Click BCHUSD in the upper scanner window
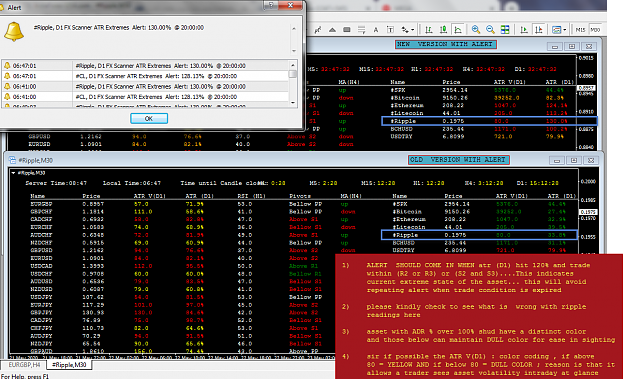625x379 pixels. click(402, 129)
